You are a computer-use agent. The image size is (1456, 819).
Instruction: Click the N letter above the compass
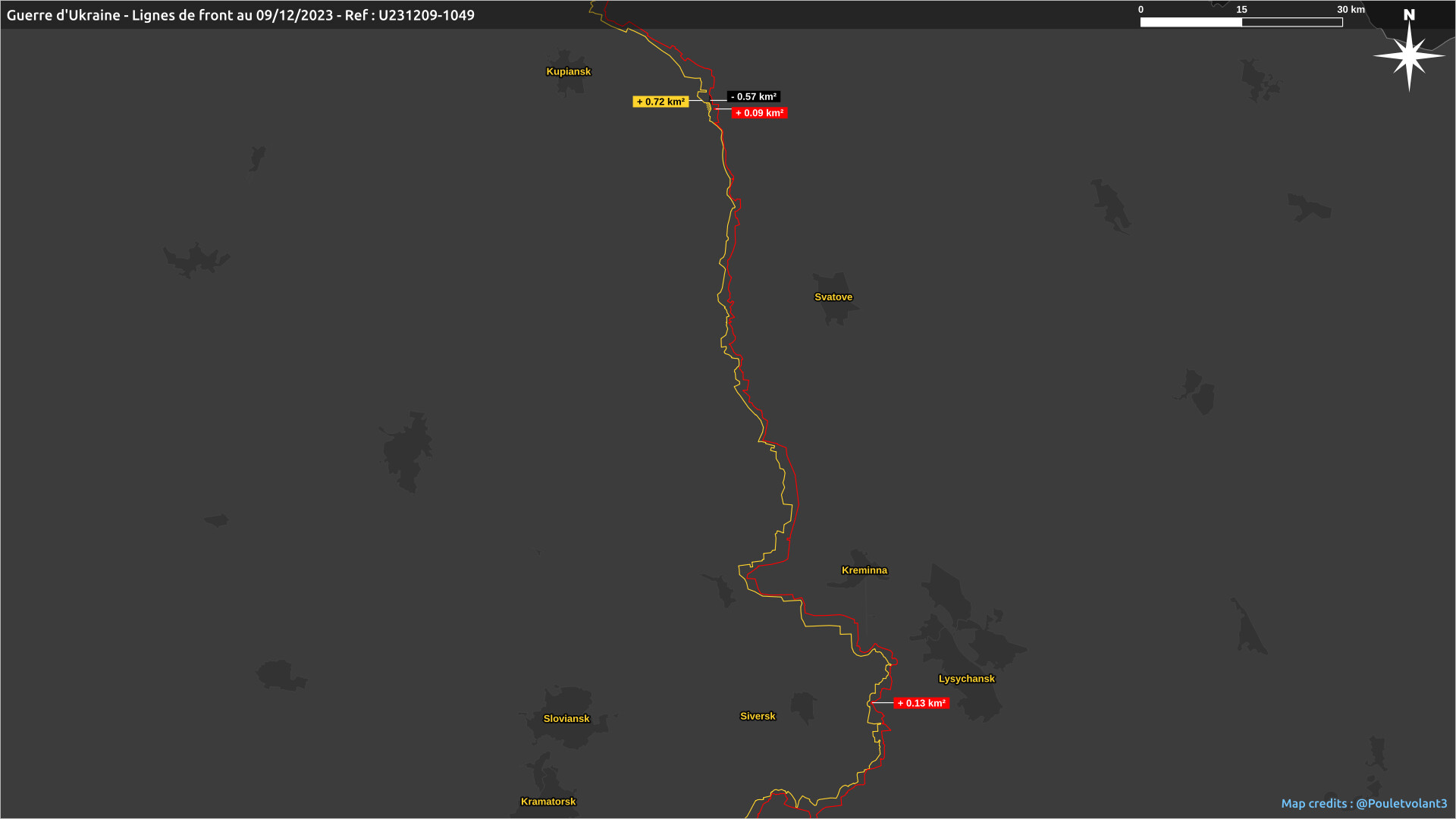[x=1409, y=14]
